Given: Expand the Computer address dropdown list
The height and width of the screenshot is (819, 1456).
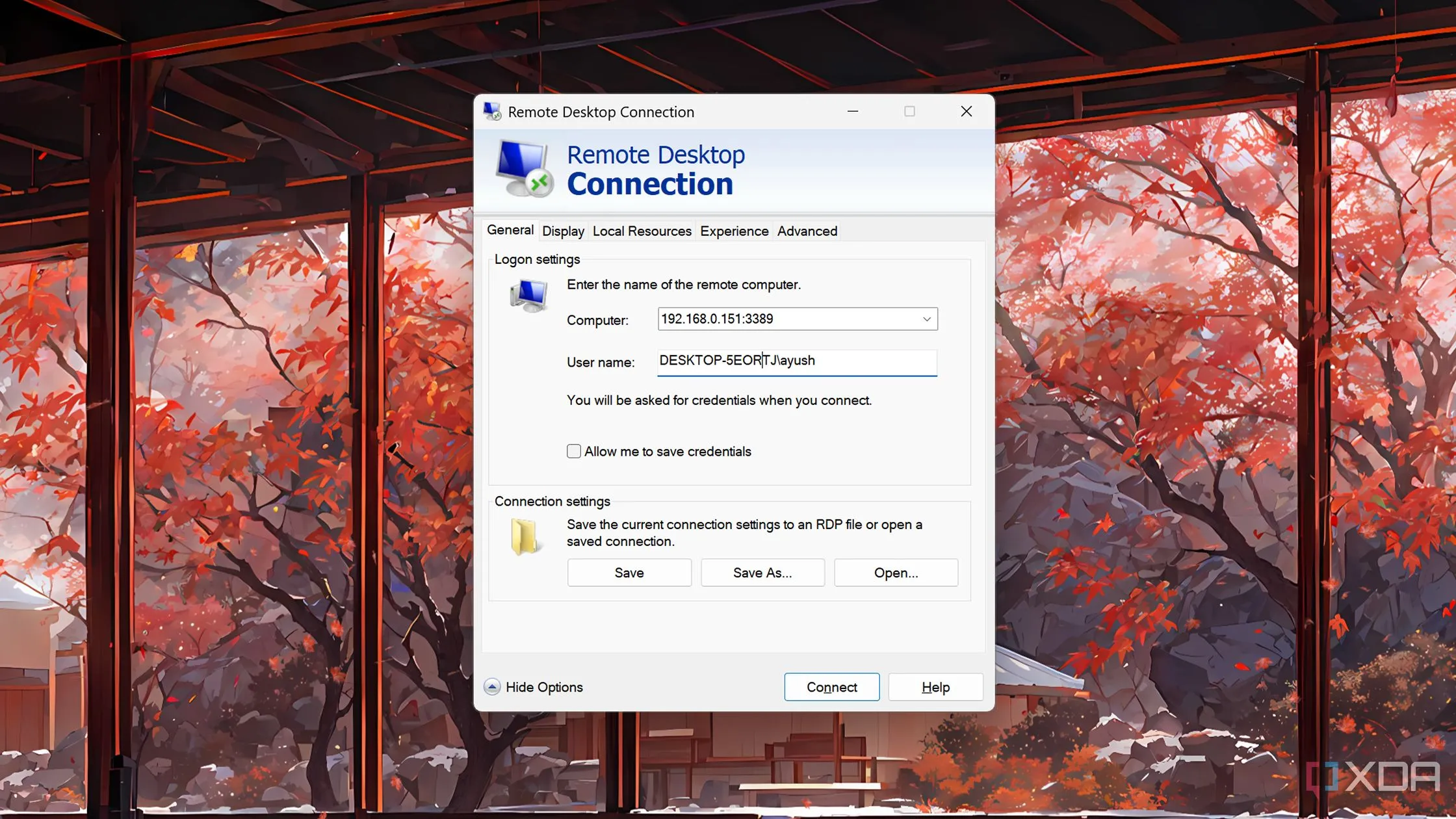Looking at the screenshot, I should 926,319.
